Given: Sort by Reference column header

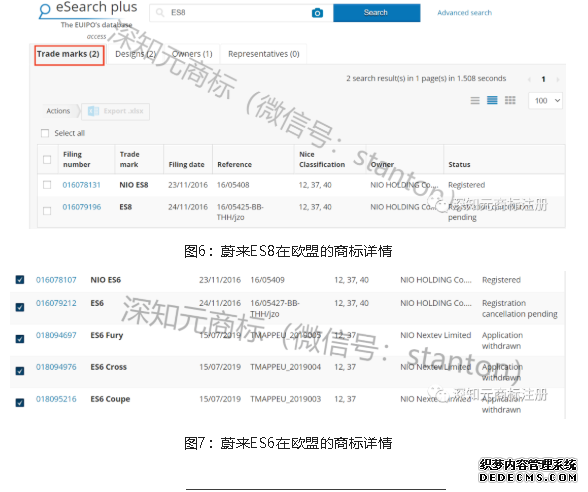Looking at the screenshot, I should (234, 165).
